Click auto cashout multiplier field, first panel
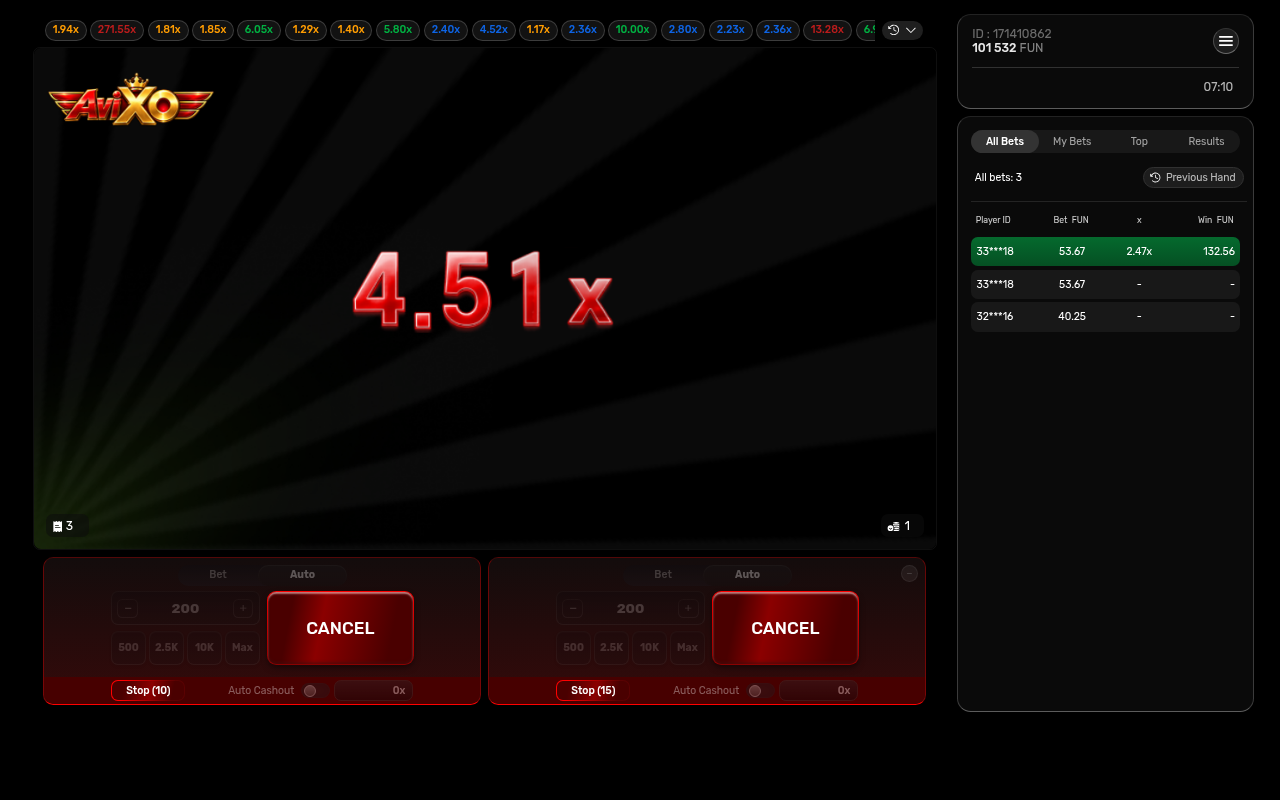The height and width of the screenshot is (800, 1280). [373, 691]
